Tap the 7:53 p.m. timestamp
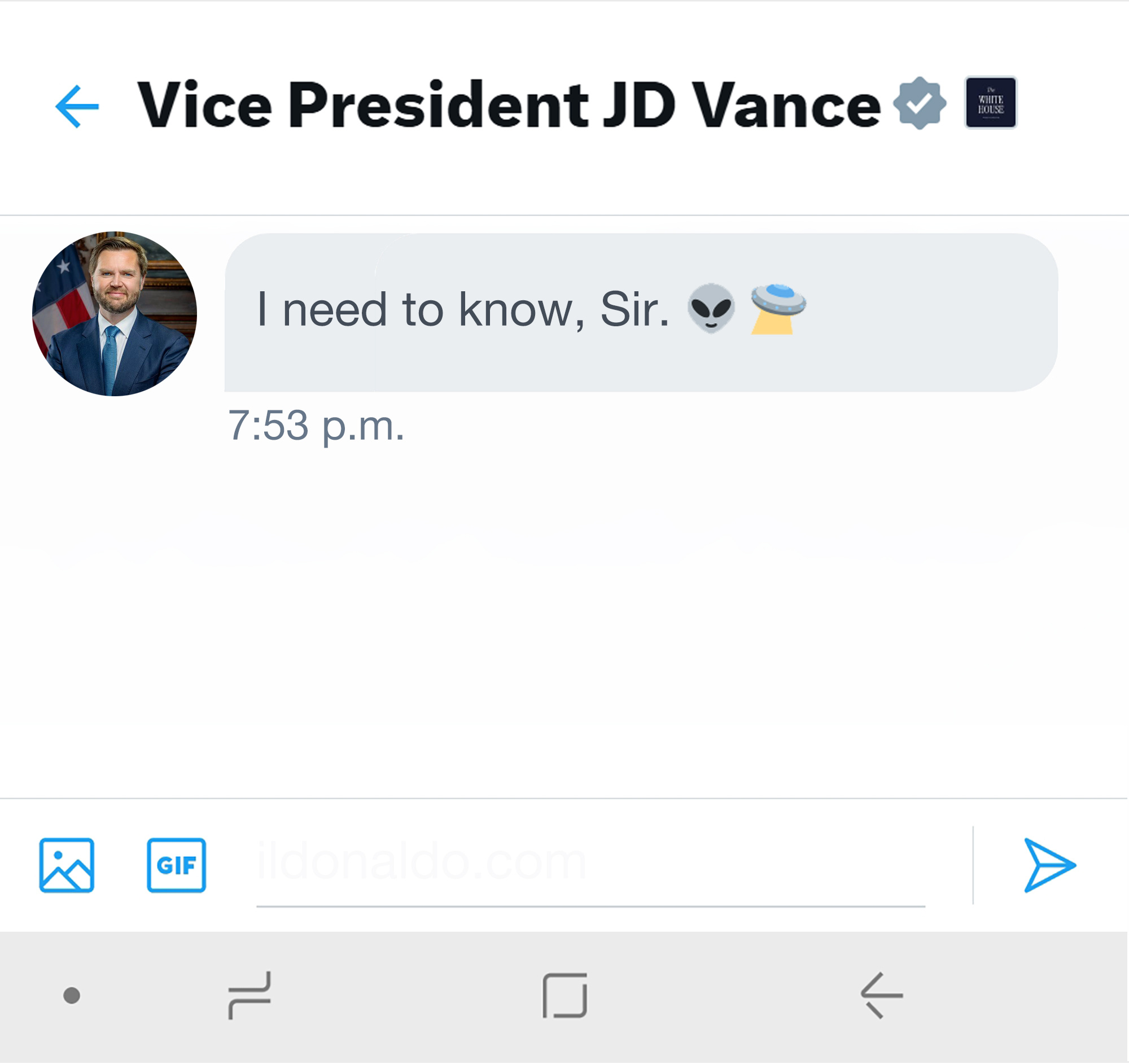The image size is (1129, 1064). 316,426
